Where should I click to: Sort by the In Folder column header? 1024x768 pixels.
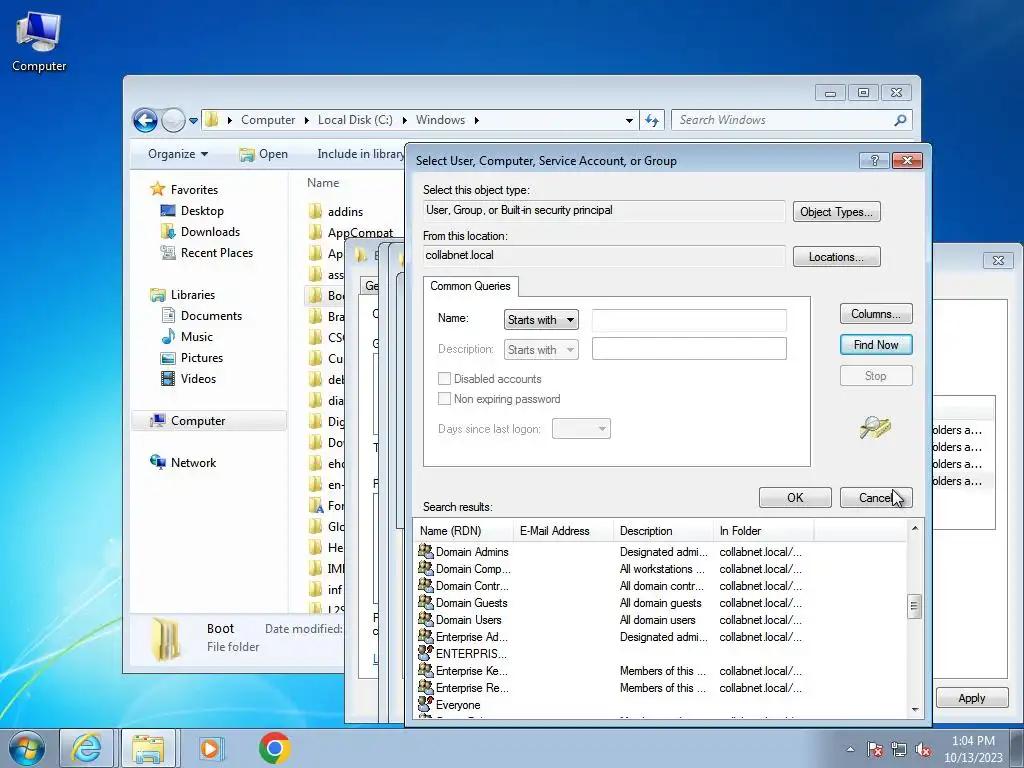click(763, 531)
